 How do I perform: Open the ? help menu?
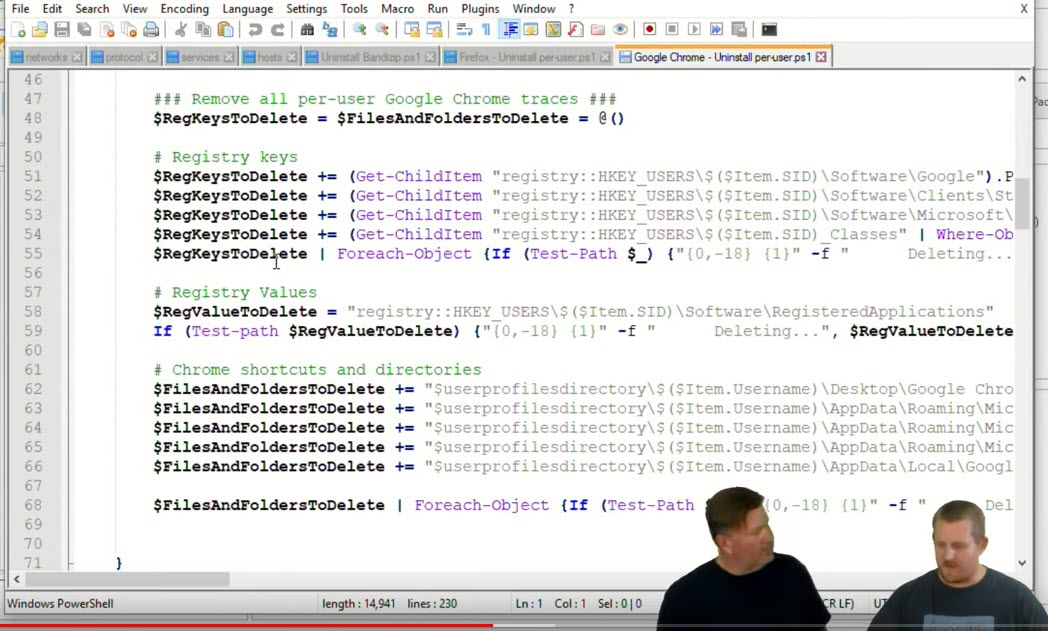pyautogui.click(x=571, y=9)
